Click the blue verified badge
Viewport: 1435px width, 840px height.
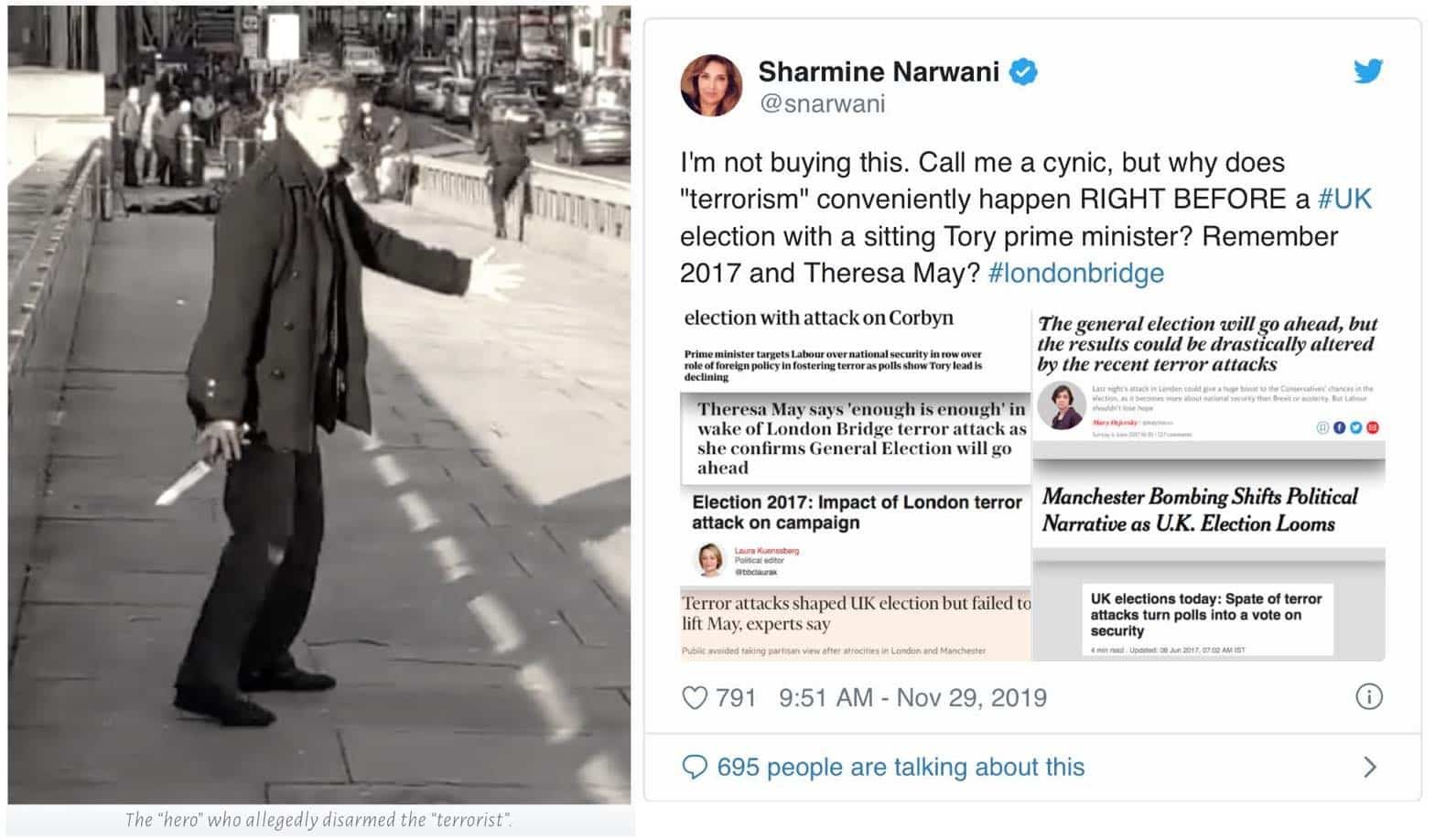click(1022, 71)
